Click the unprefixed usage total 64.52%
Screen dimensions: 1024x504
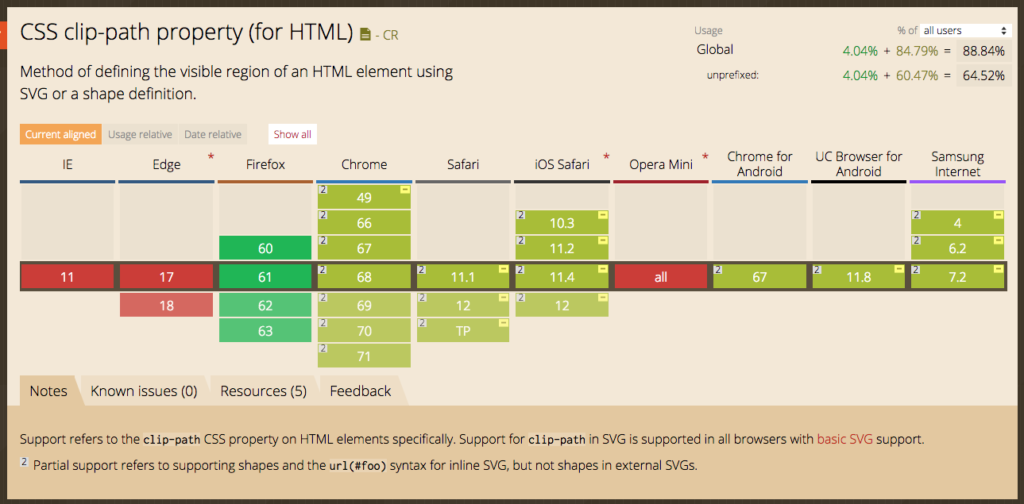pyautogui.click(x=983, y=76)
